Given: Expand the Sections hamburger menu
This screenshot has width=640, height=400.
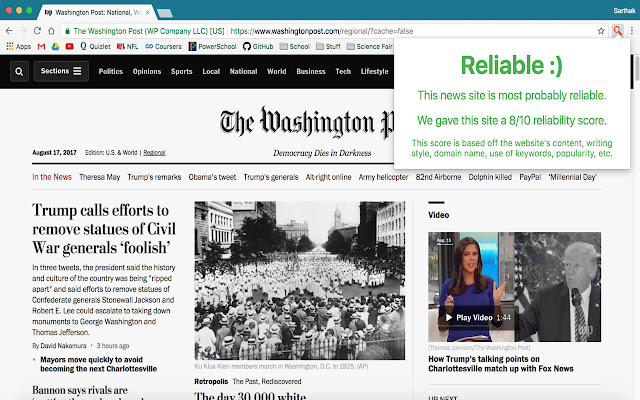Looking at the screenshot, I should pos(61,71).
